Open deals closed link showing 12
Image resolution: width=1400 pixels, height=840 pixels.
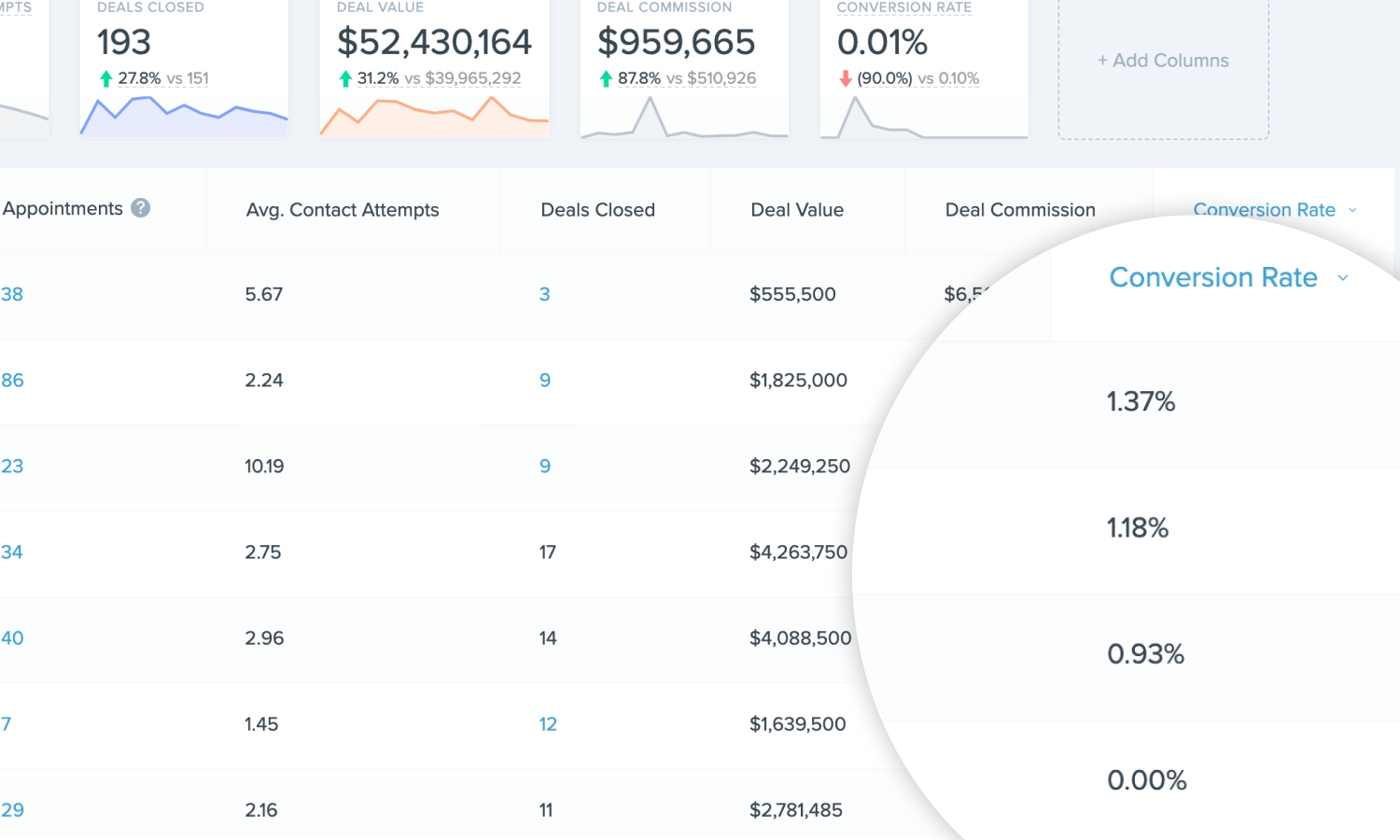(548, 723)
